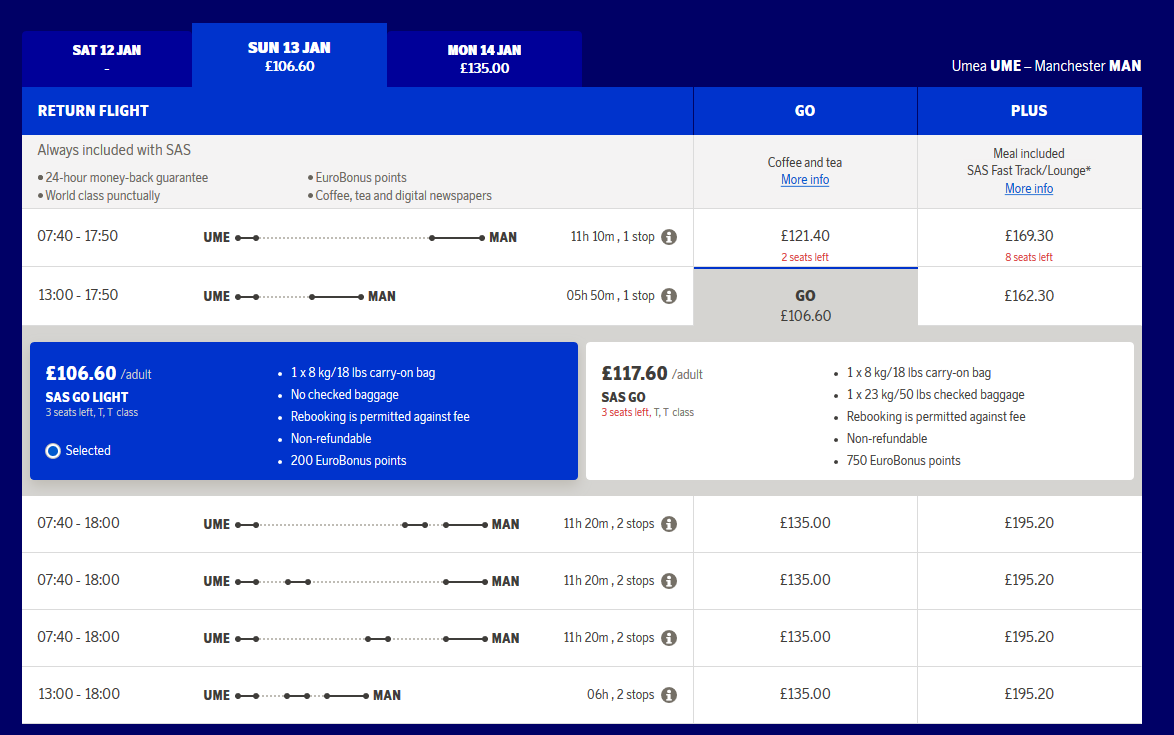Screen dimensions: 1174x735
Task: Click '1 x 23 kg/50 lbs checked baggage' text
Action: (x=935, y=394)
